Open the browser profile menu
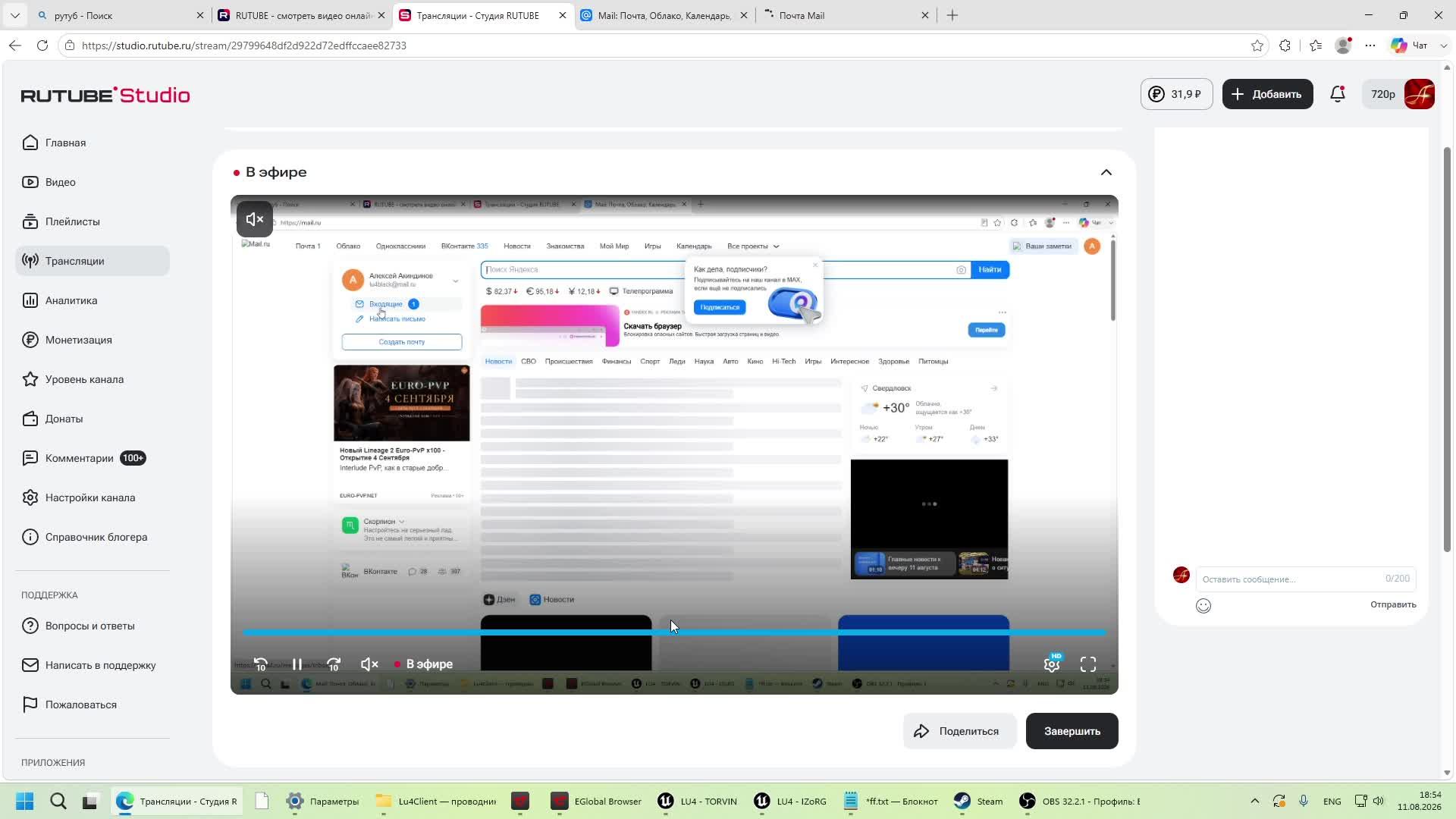The image size is (1456, 819). pyautogui.click(x=1343, y=45)
